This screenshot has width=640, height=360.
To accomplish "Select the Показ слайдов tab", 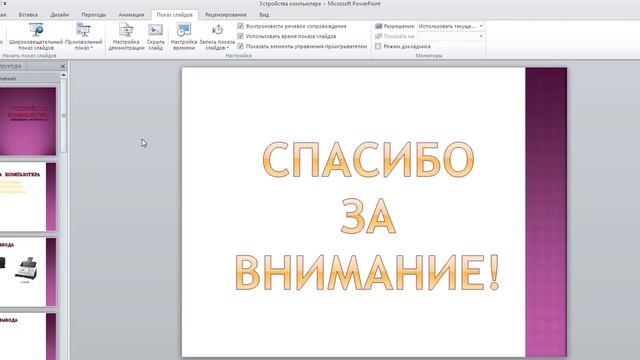I will pyautogui.click(x=175, y=15).
